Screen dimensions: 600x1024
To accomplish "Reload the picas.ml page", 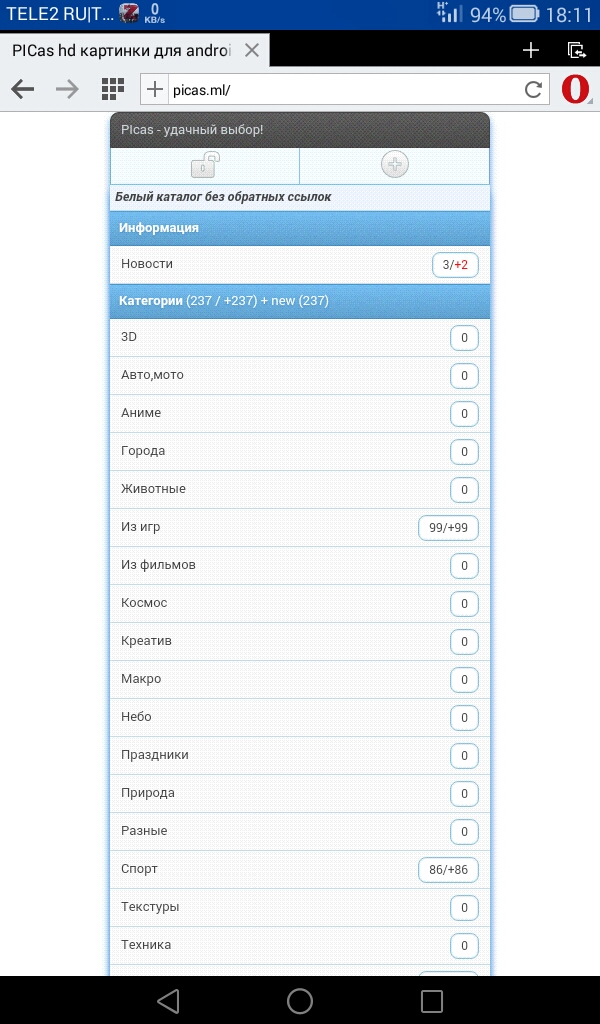I will [x=534, y=90].
